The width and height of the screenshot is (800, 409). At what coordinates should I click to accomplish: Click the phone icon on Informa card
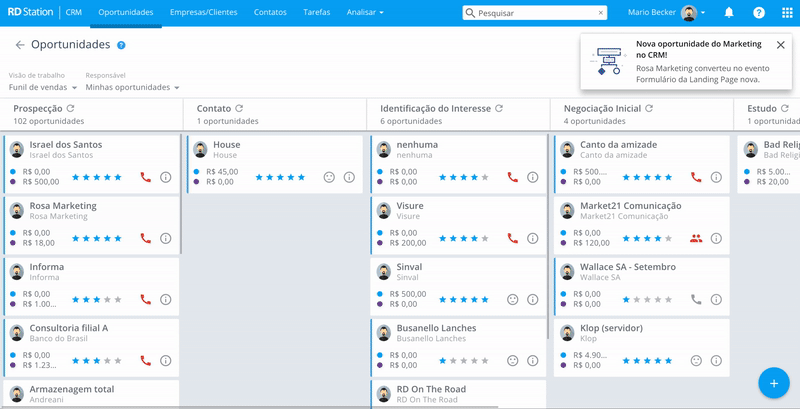145,299
